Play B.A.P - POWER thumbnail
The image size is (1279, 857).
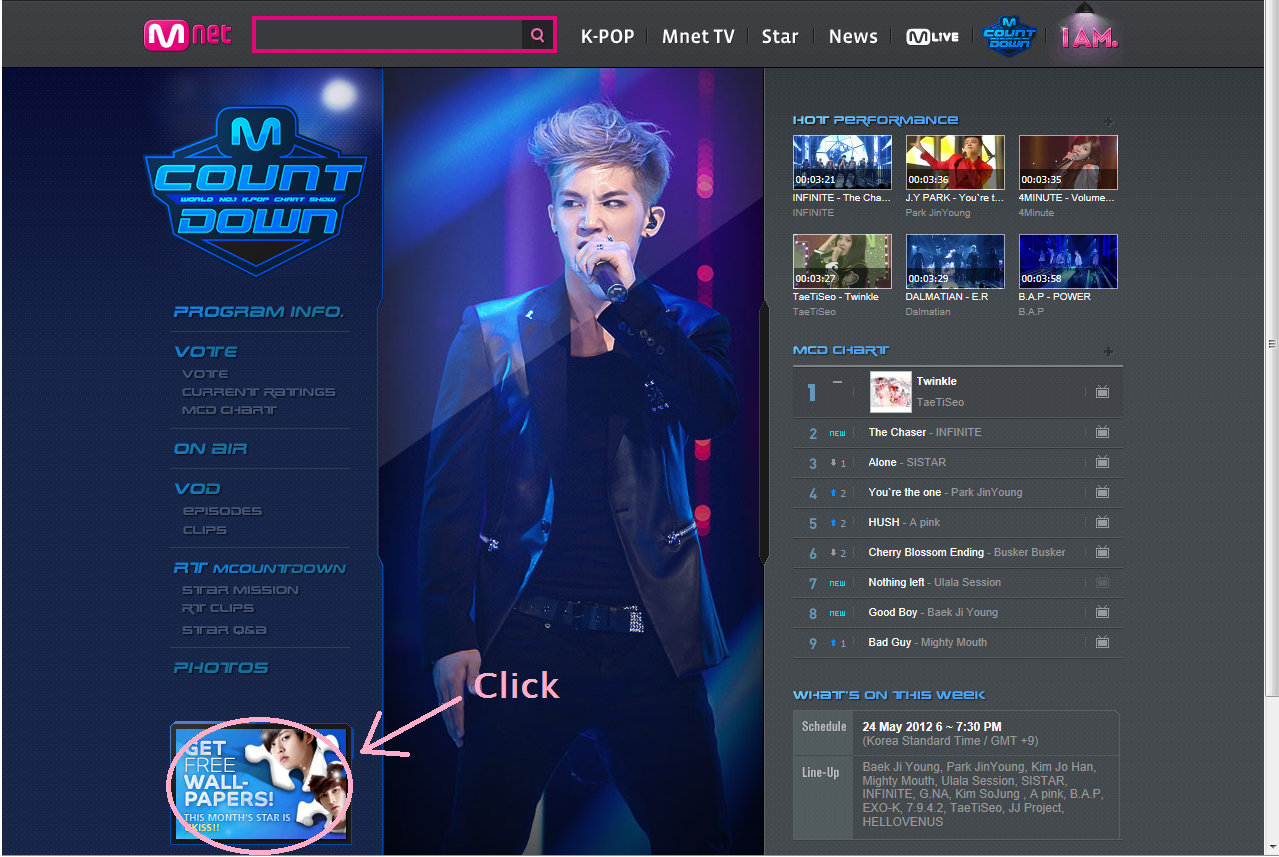click(x=1068, y=261)
